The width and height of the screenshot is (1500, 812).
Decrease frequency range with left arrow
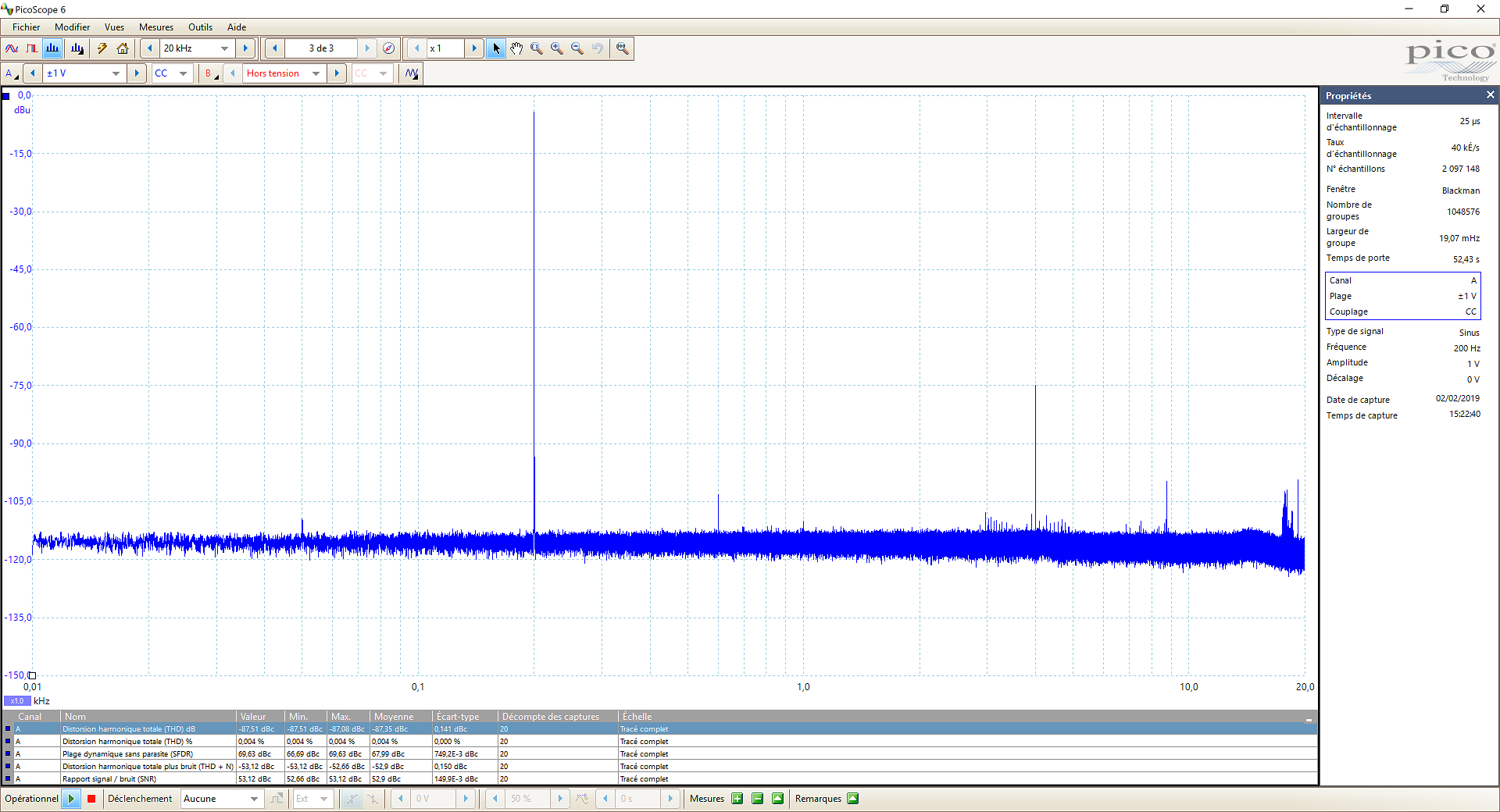(x=150, y=48)
